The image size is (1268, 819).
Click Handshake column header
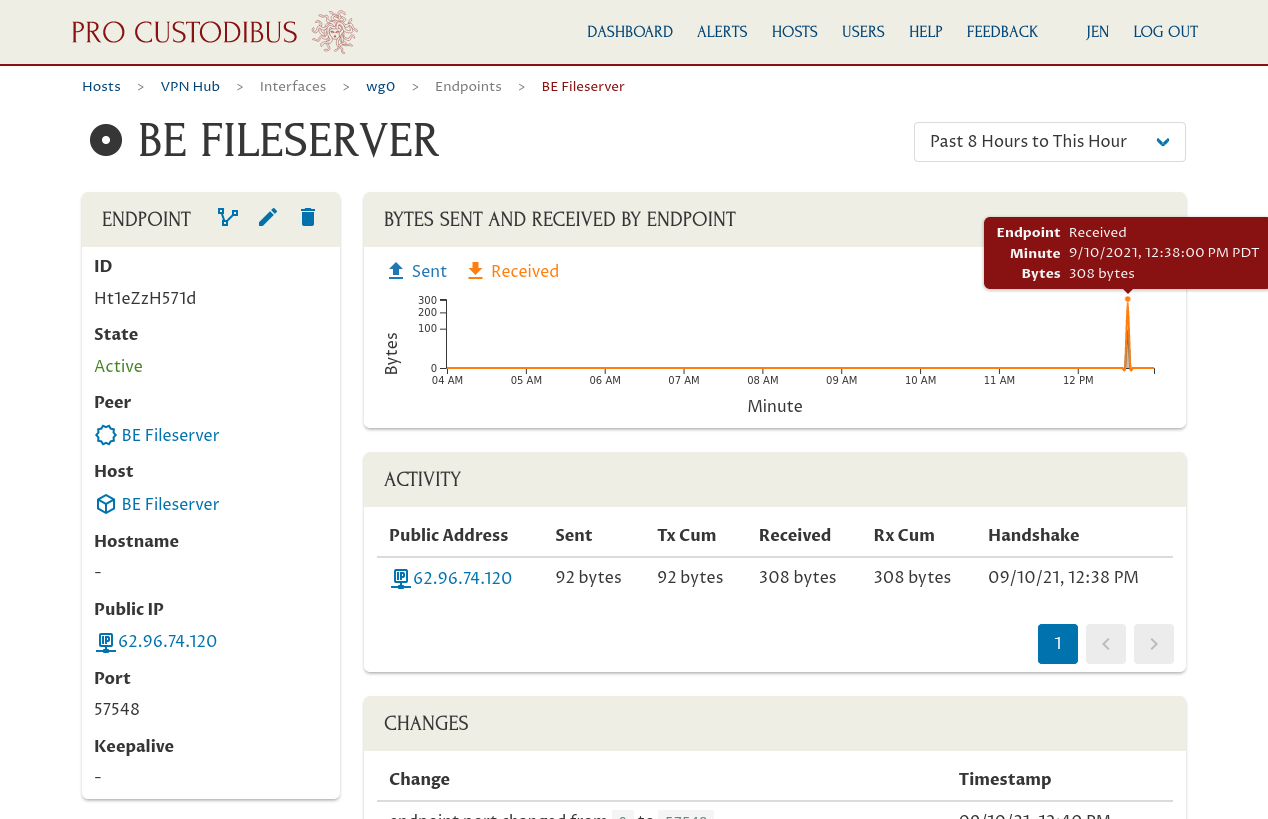click(1033, 535)
